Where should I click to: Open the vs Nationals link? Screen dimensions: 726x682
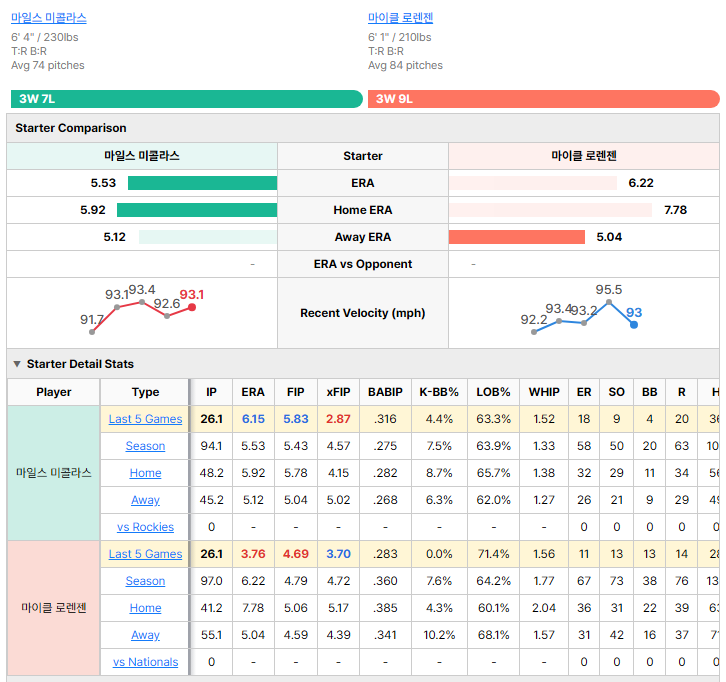145,662
